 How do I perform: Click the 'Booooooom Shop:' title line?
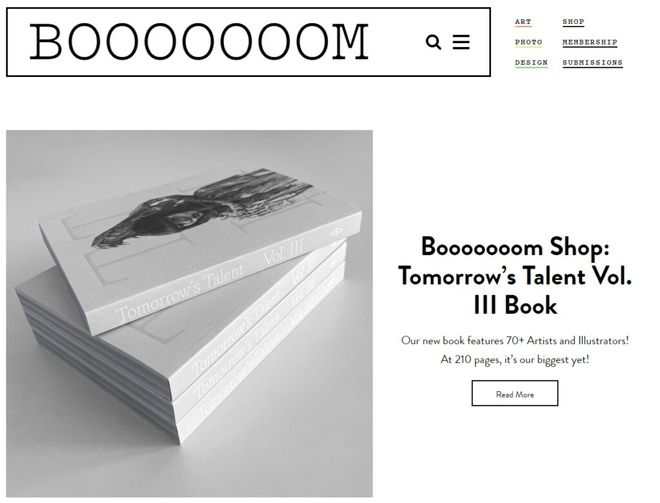tap(515, 248)
